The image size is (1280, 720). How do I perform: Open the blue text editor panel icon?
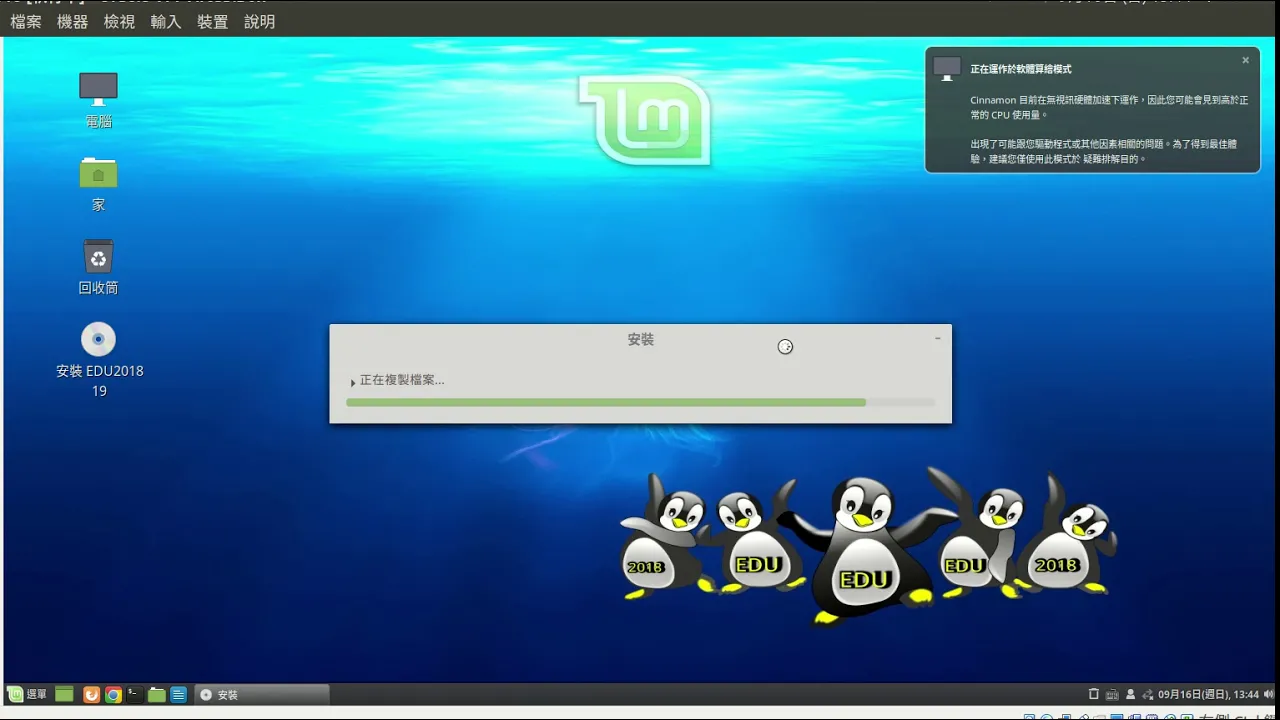pos(178,694)
